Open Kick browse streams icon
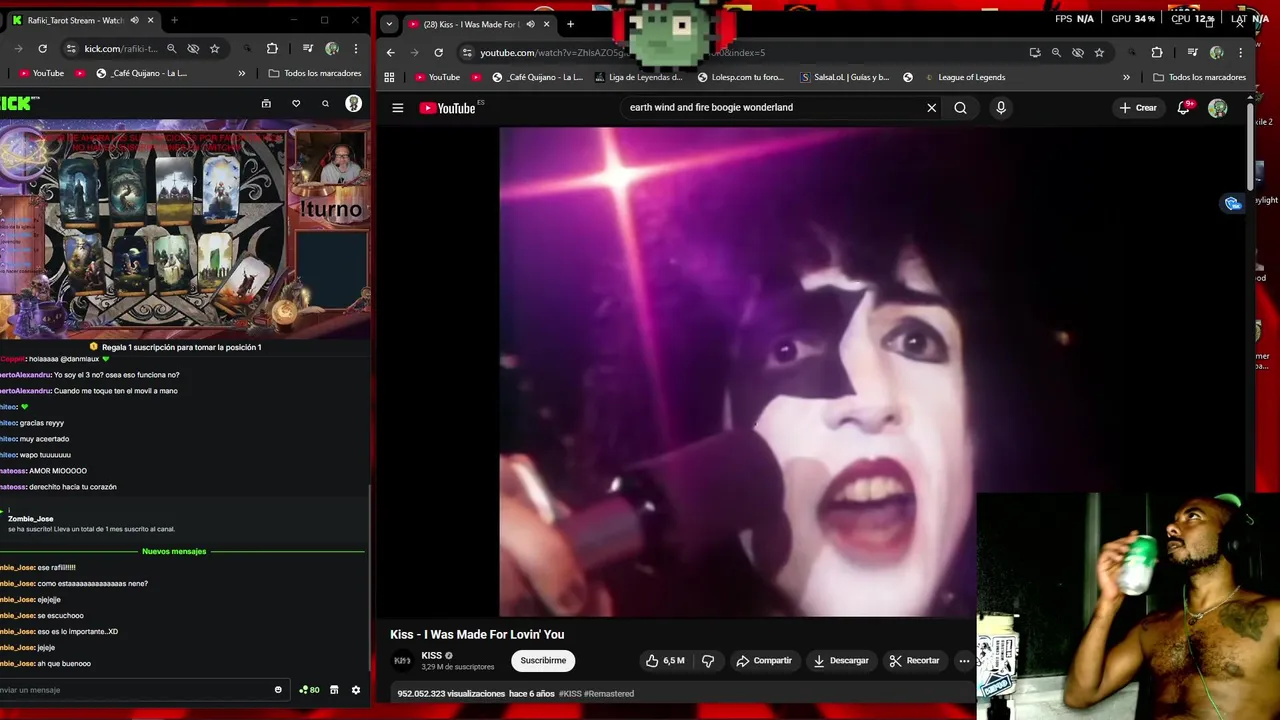1280x720 pixels. click(x=266, y=103)
